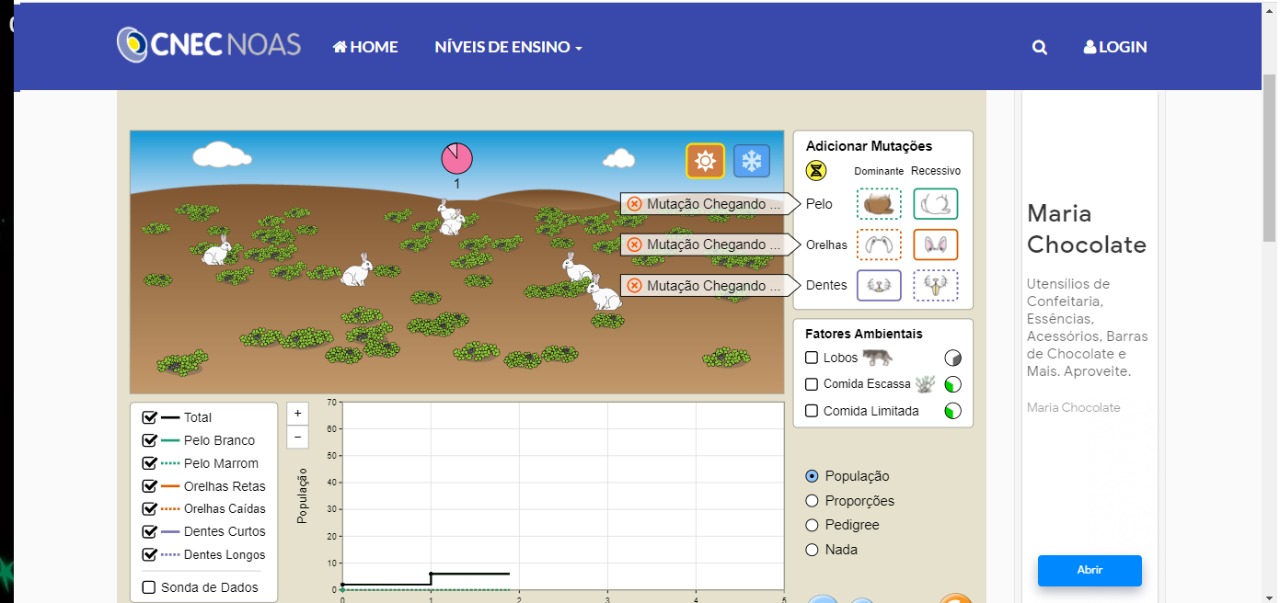The width and height of the screenshot is (1280, 603).
Task: Select the sun equator environment button
Action: point(705,161)
